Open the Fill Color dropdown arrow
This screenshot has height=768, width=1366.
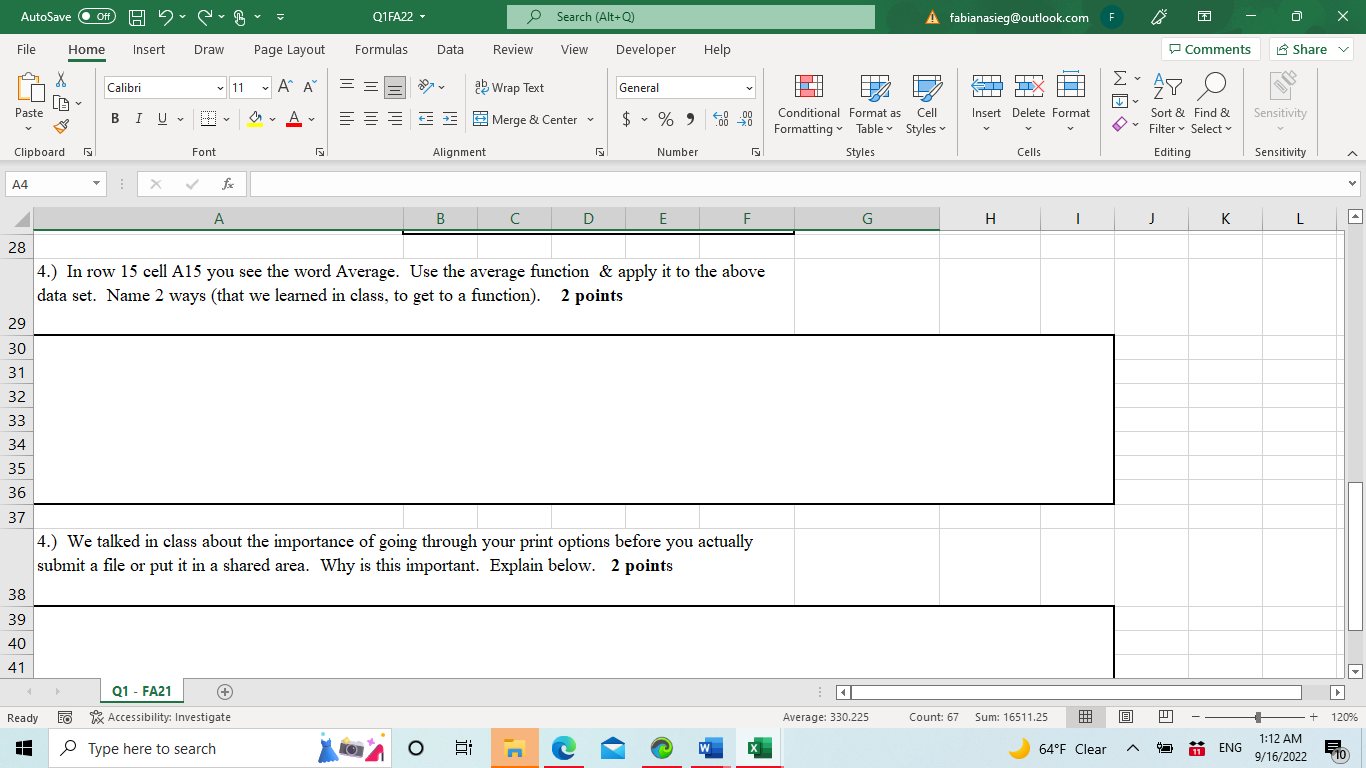tap(272, 119)
